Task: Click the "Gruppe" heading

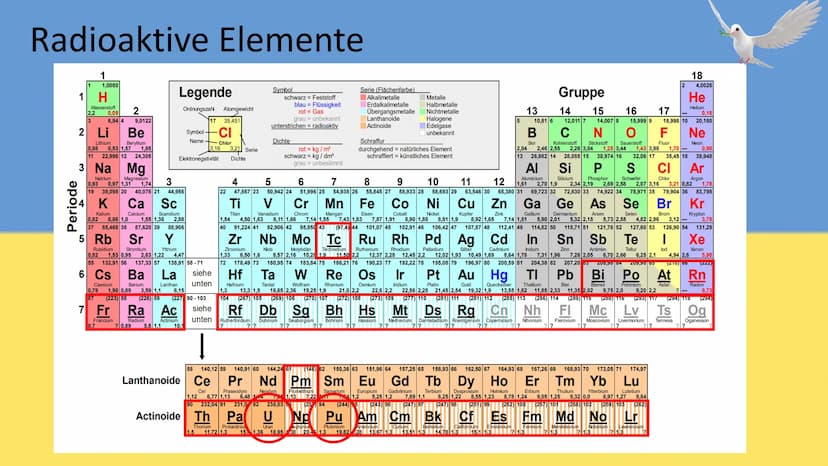Action: pyautogui.click(x=581, y=92)
